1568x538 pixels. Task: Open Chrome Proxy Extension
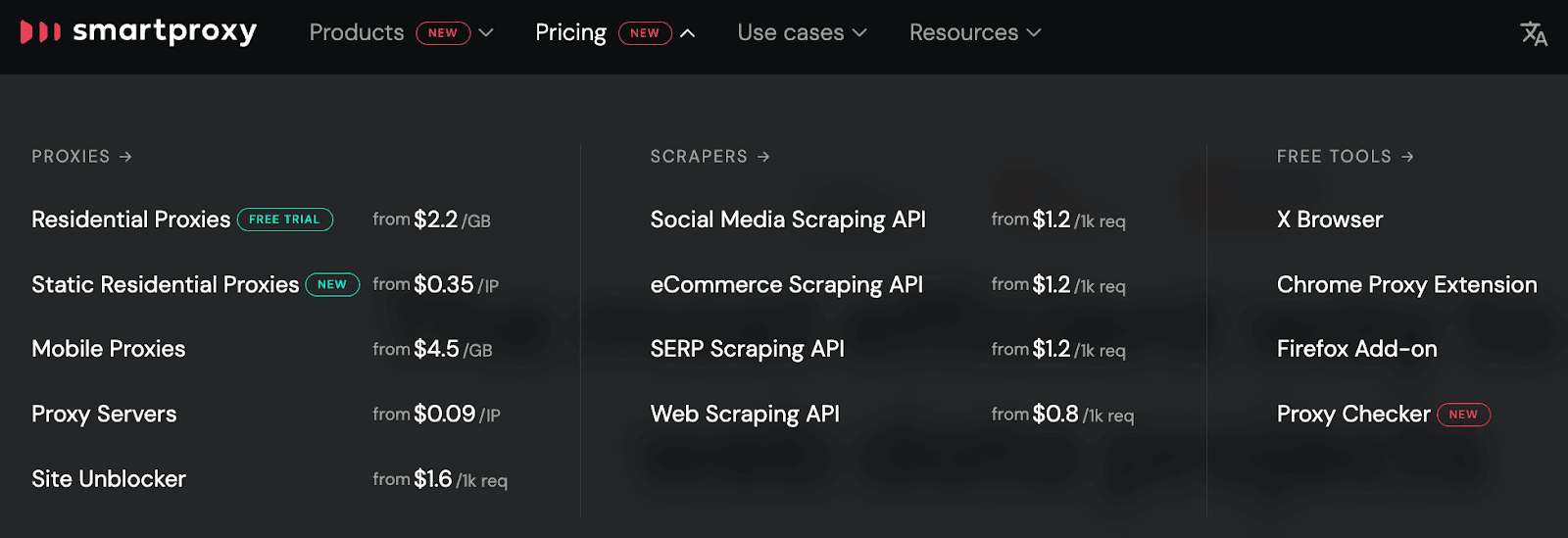pyautogui.click(x=1407, y=284)
